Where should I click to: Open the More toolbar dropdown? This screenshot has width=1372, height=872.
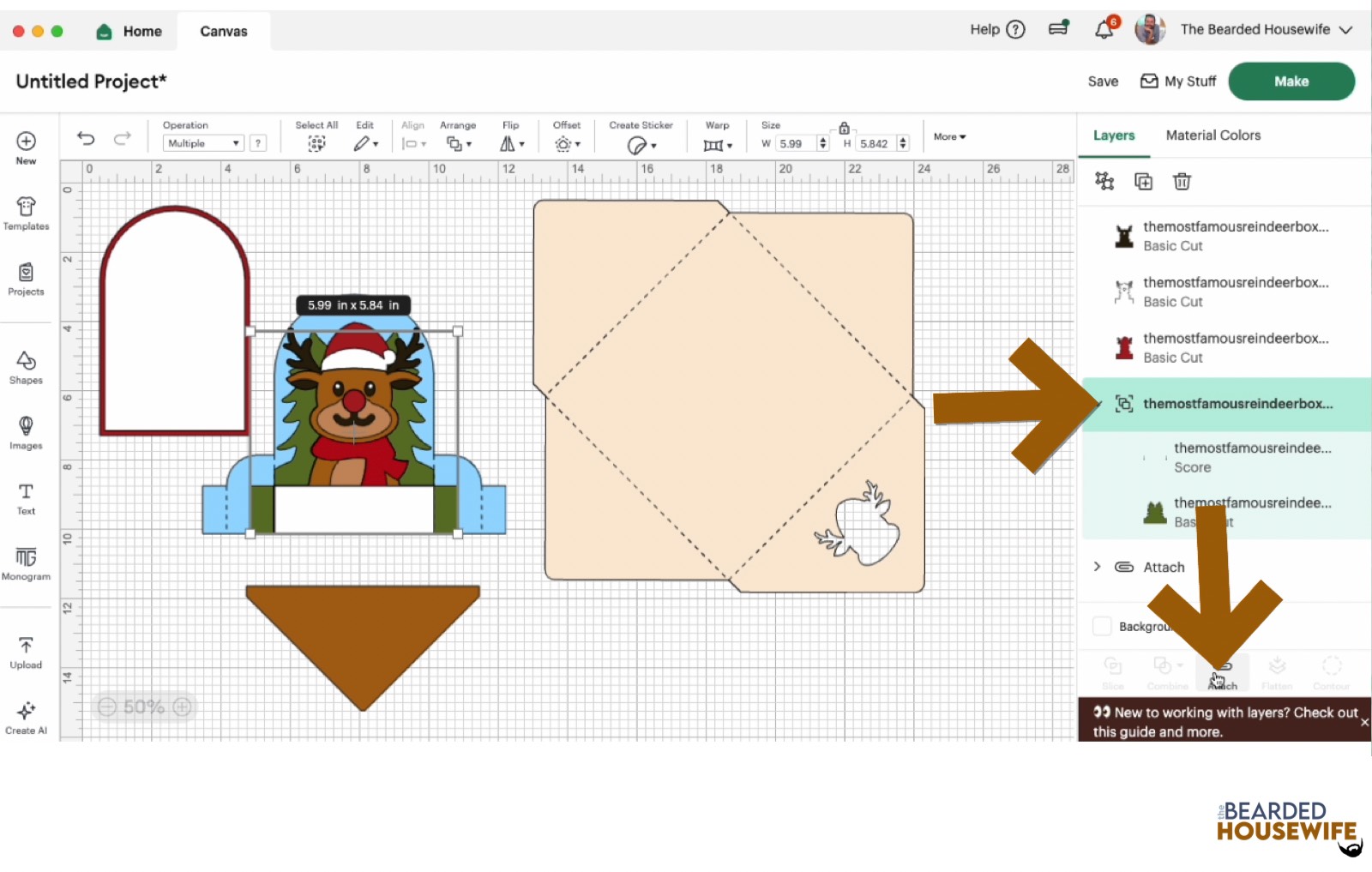pos(949,136)
